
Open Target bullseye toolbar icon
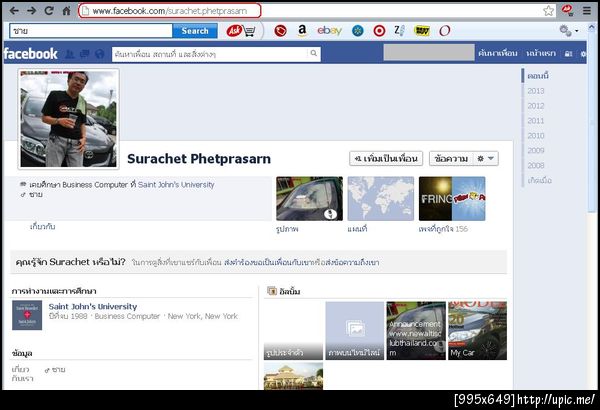(379, 31)
